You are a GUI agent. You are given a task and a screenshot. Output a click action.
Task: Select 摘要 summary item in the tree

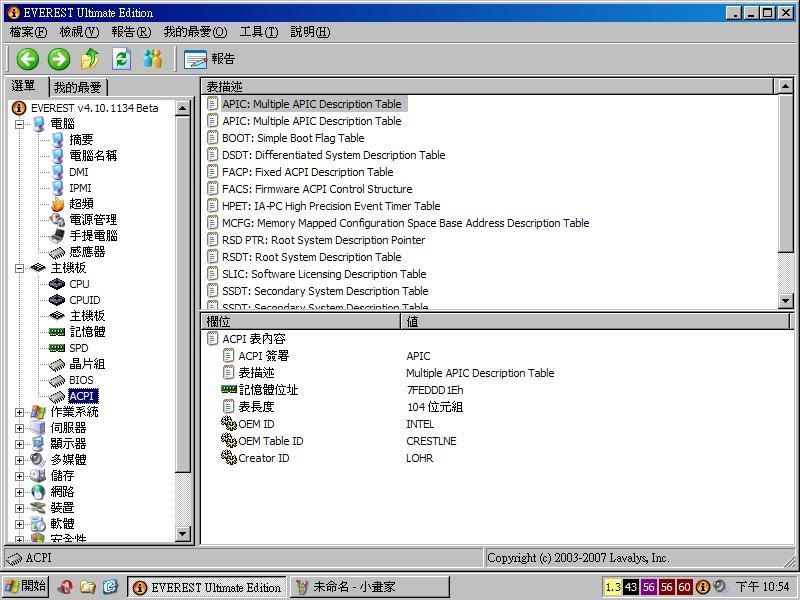[x=81, y=140]
